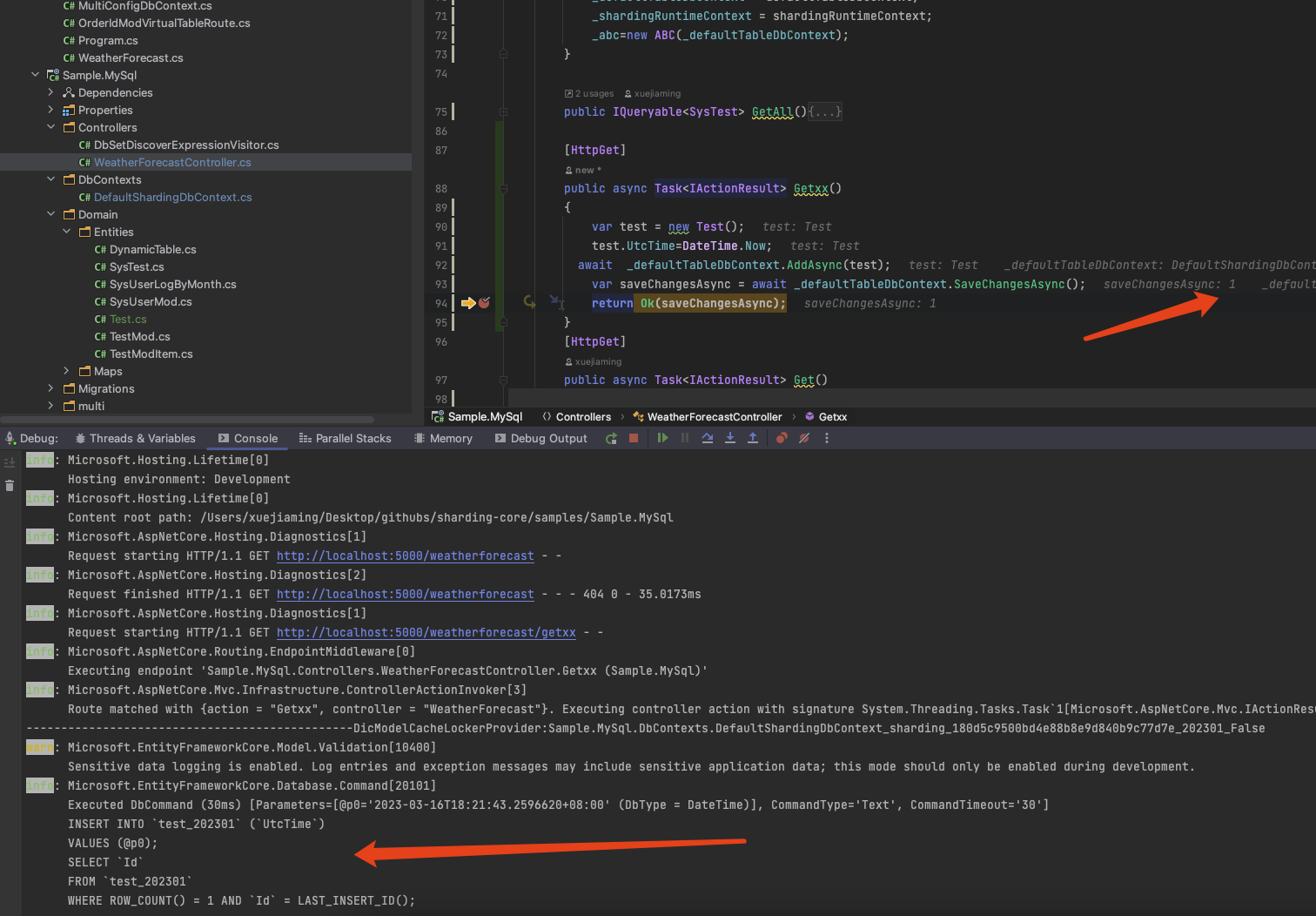Resume the paused program
Viewport: 1316px width, 916px height.
pyautogui.click(x=662, y=438)
